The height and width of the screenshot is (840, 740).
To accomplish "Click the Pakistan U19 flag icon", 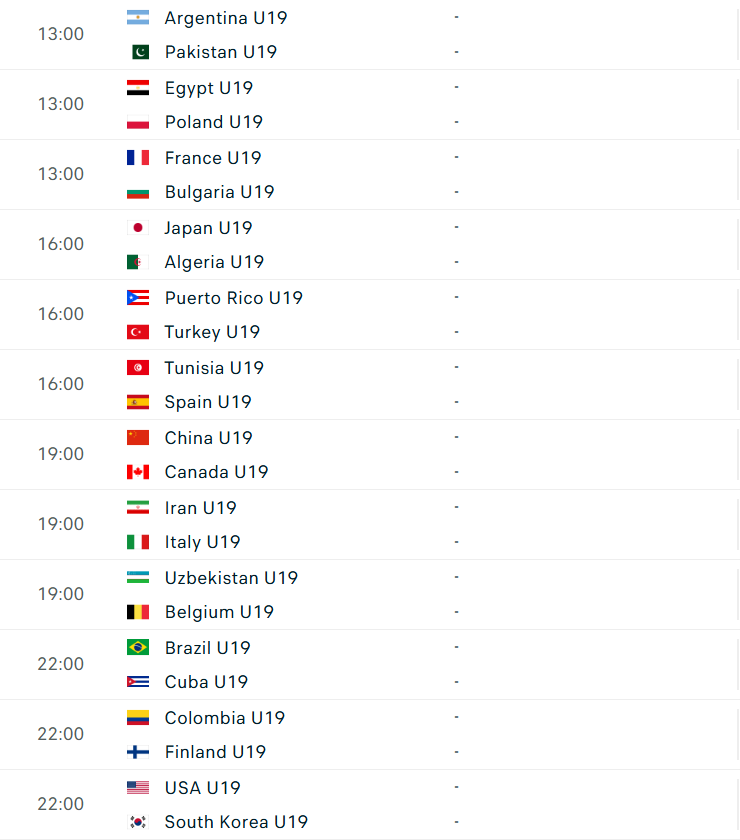I will 140,52.
